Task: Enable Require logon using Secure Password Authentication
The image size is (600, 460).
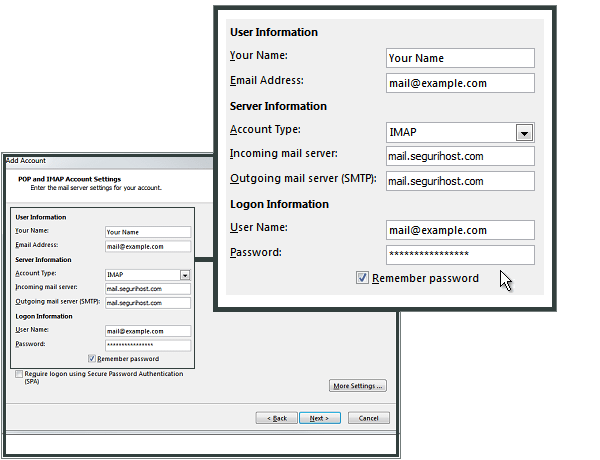Action: pyautogui.click(x=18, y=374)
